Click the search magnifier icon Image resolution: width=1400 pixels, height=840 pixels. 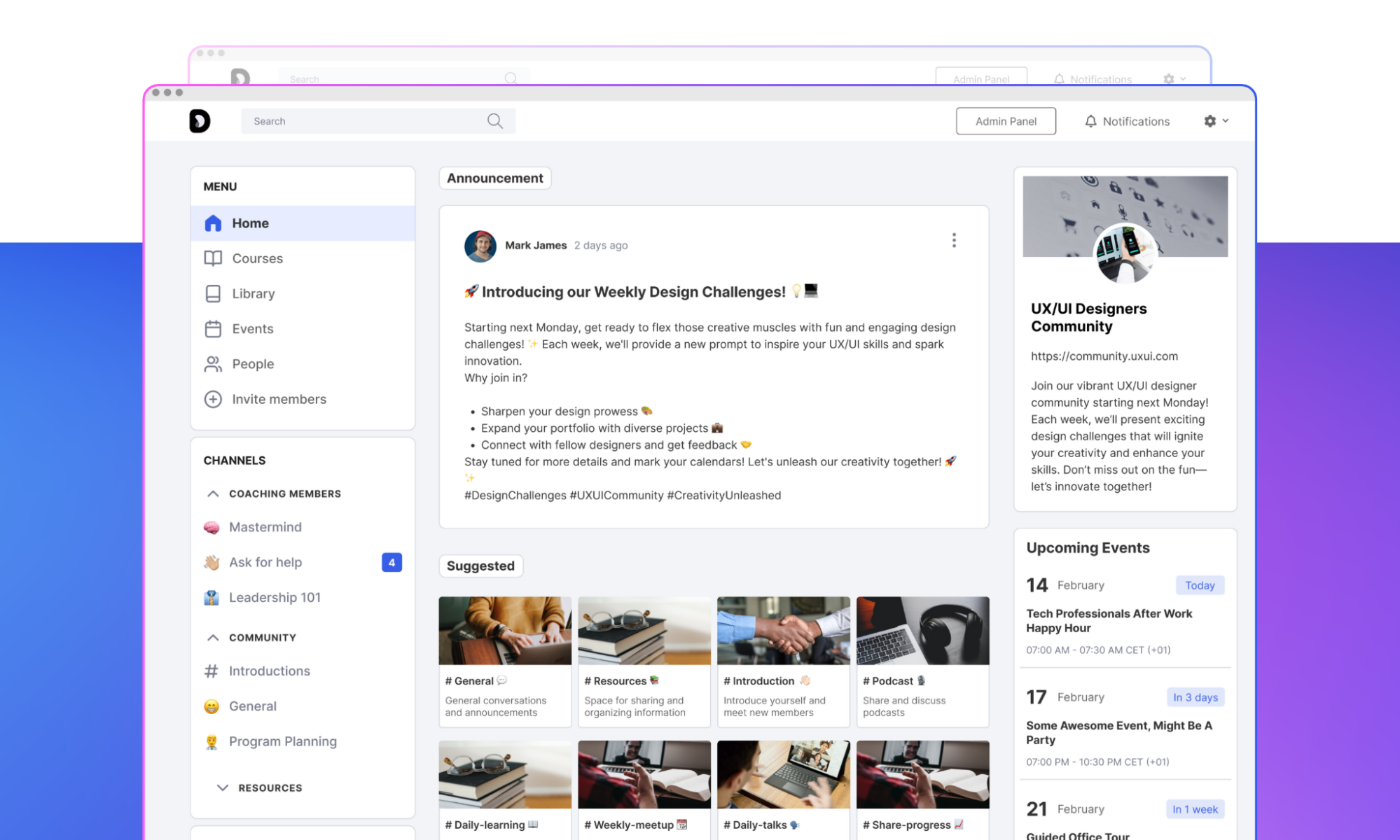point(495,121)
